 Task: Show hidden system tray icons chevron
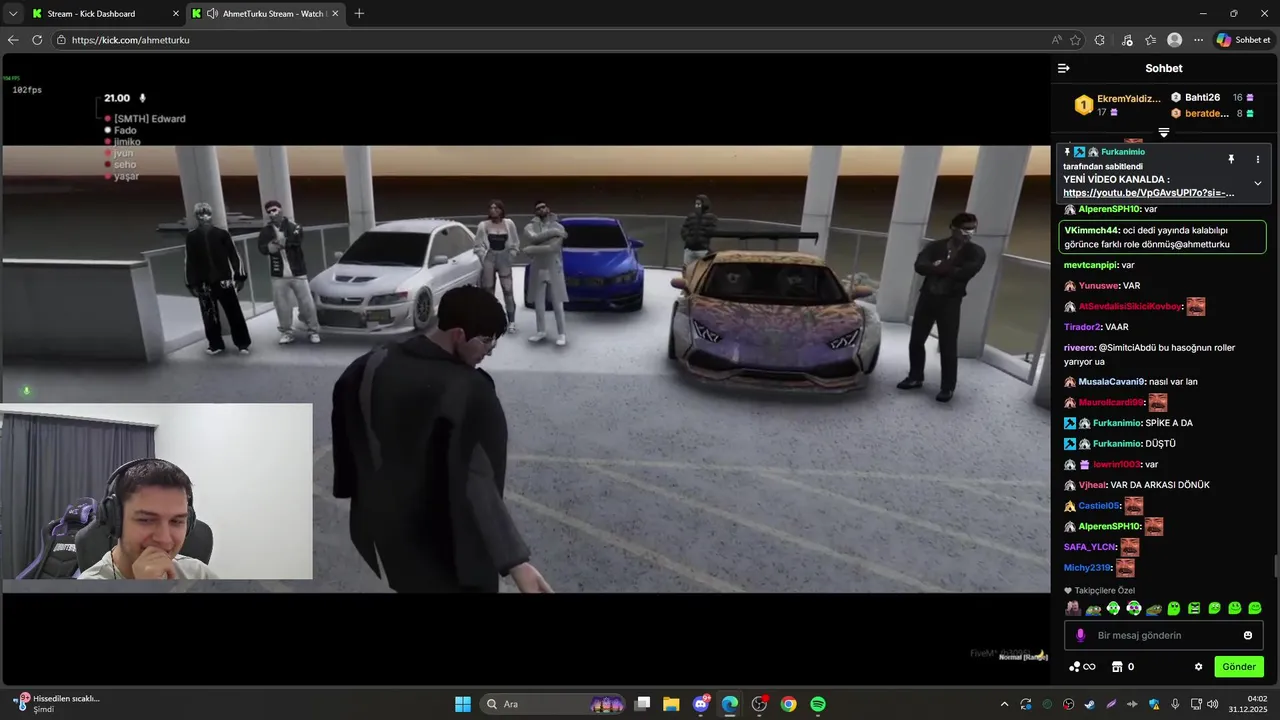1004,704
